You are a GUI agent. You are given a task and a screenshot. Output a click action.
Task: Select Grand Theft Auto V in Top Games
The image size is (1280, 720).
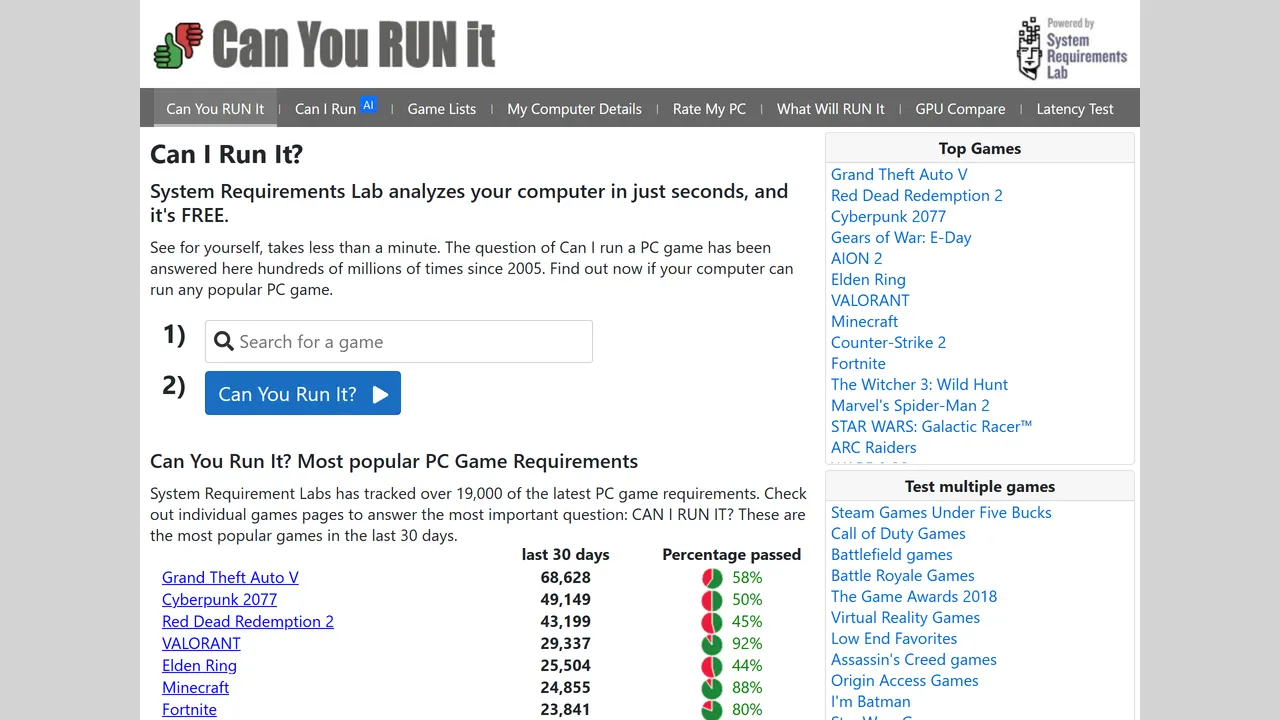tap(899, 174)
